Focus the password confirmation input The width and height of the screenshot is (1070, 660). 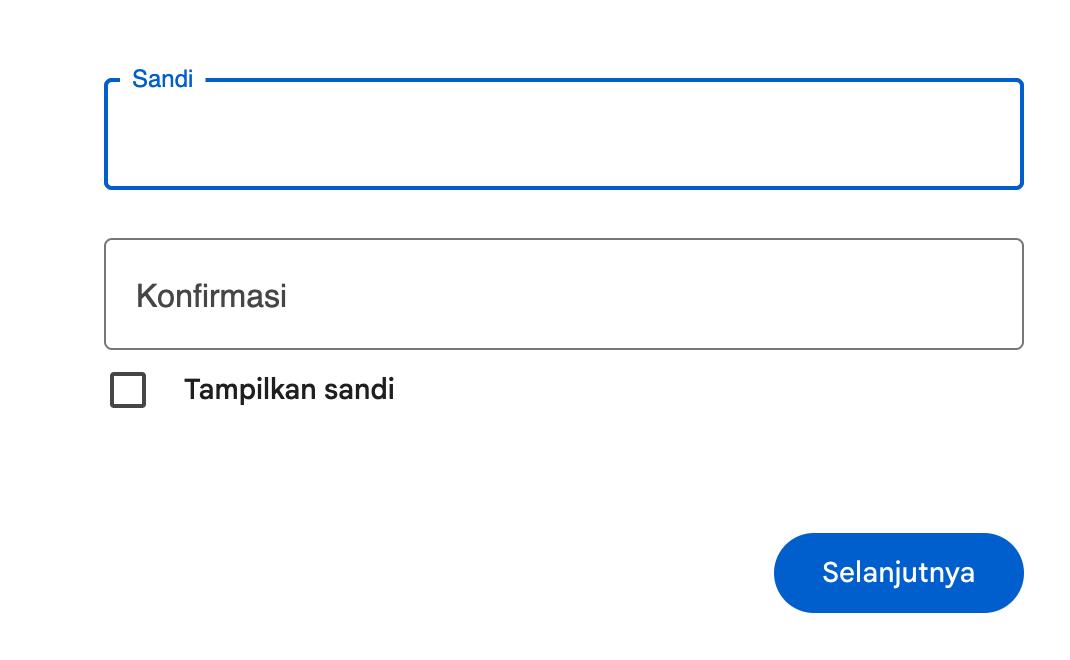563,293
